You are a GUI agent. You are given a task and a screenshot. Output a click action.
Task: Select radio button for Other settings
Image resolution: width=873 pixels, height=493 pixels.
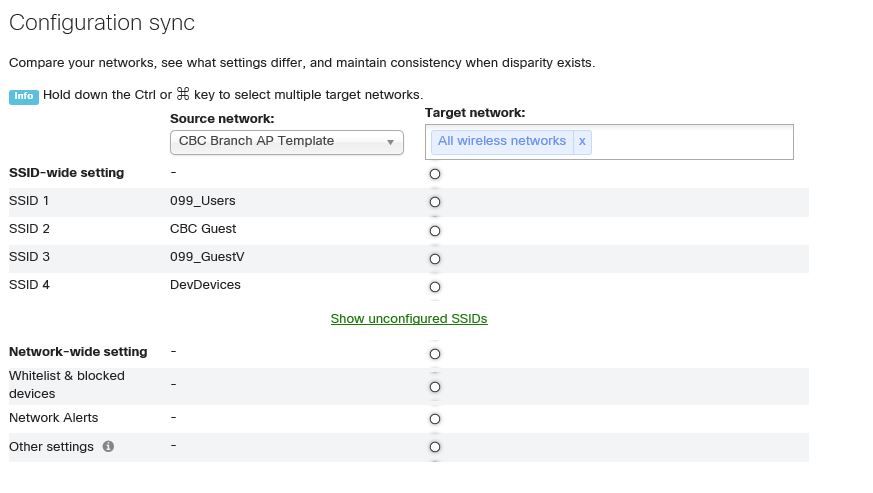[x=435, y=447]
